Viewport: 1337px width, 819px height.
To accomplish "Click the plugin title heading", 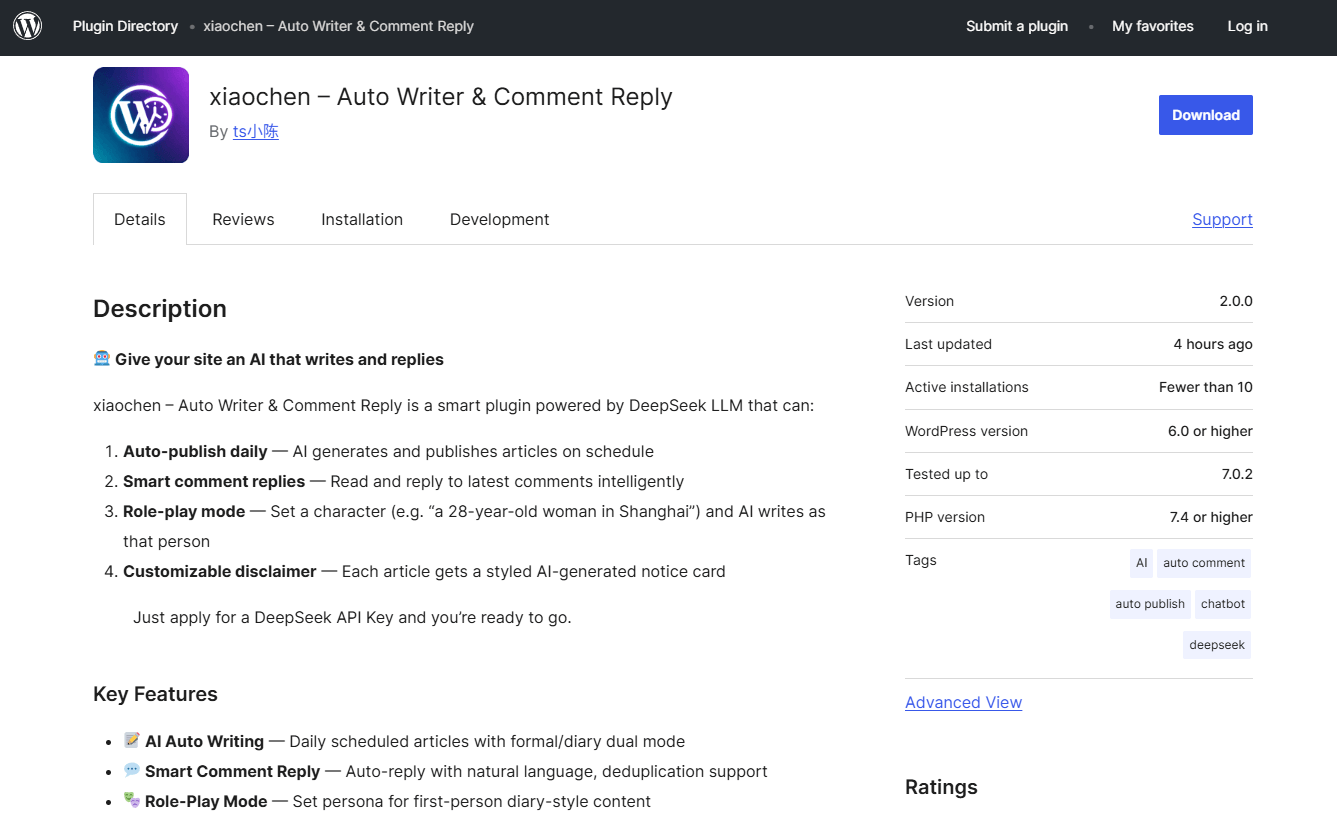I will tap(441, 97).
